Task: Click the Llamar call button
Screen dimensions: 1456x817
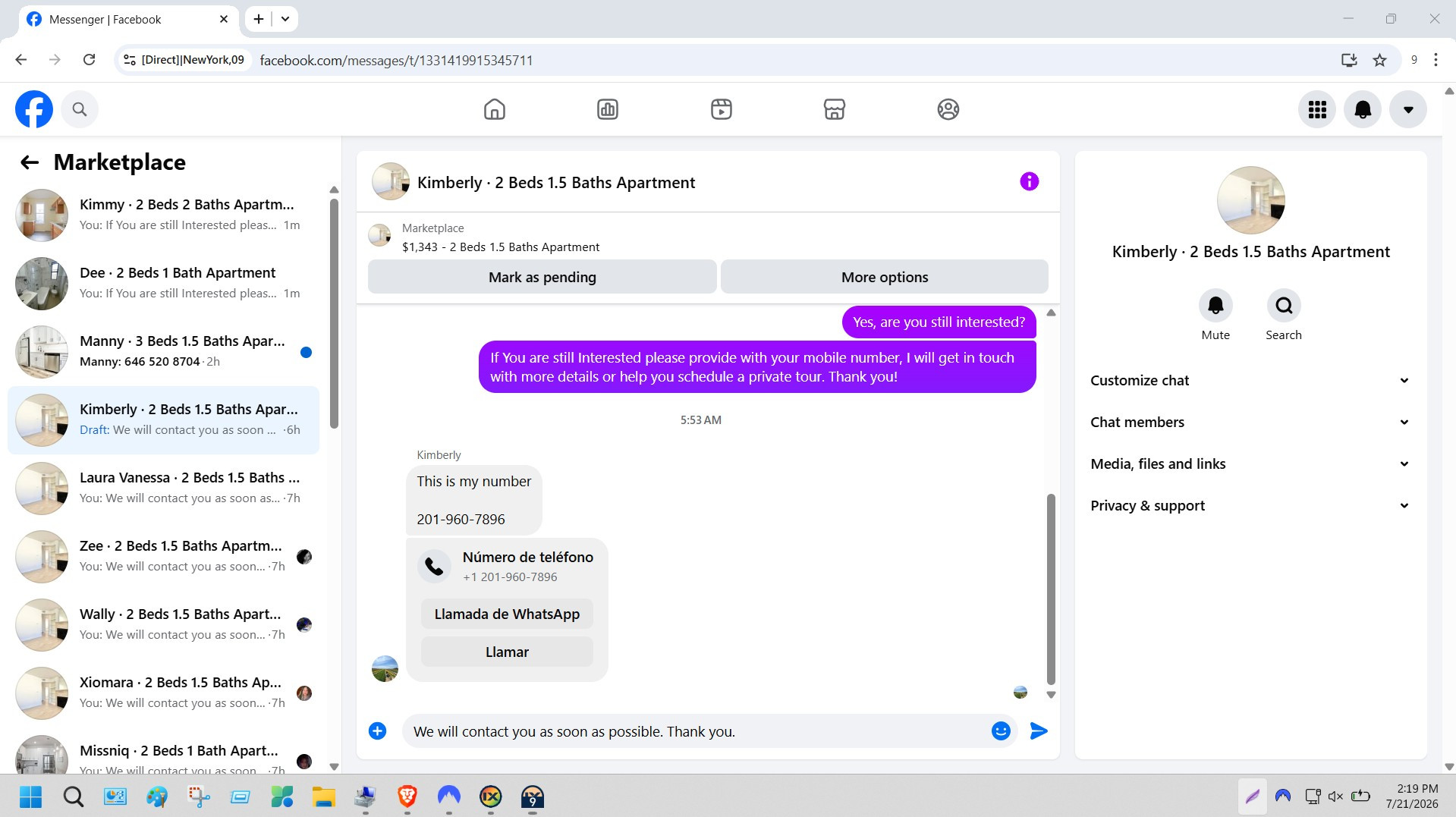Action: coord(507,652)
